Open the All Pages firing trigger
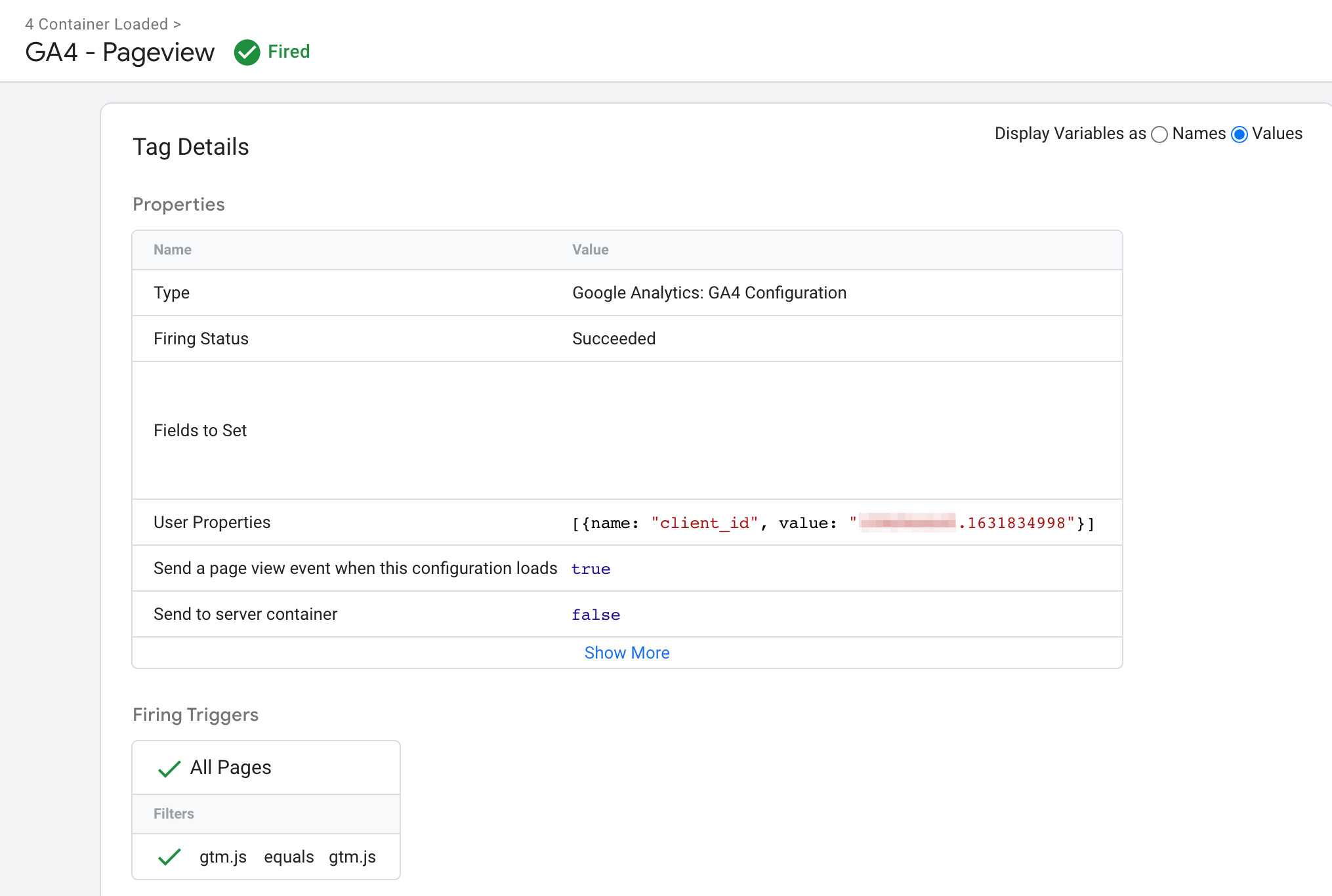 pyautogui.click(x=230, y=767)
